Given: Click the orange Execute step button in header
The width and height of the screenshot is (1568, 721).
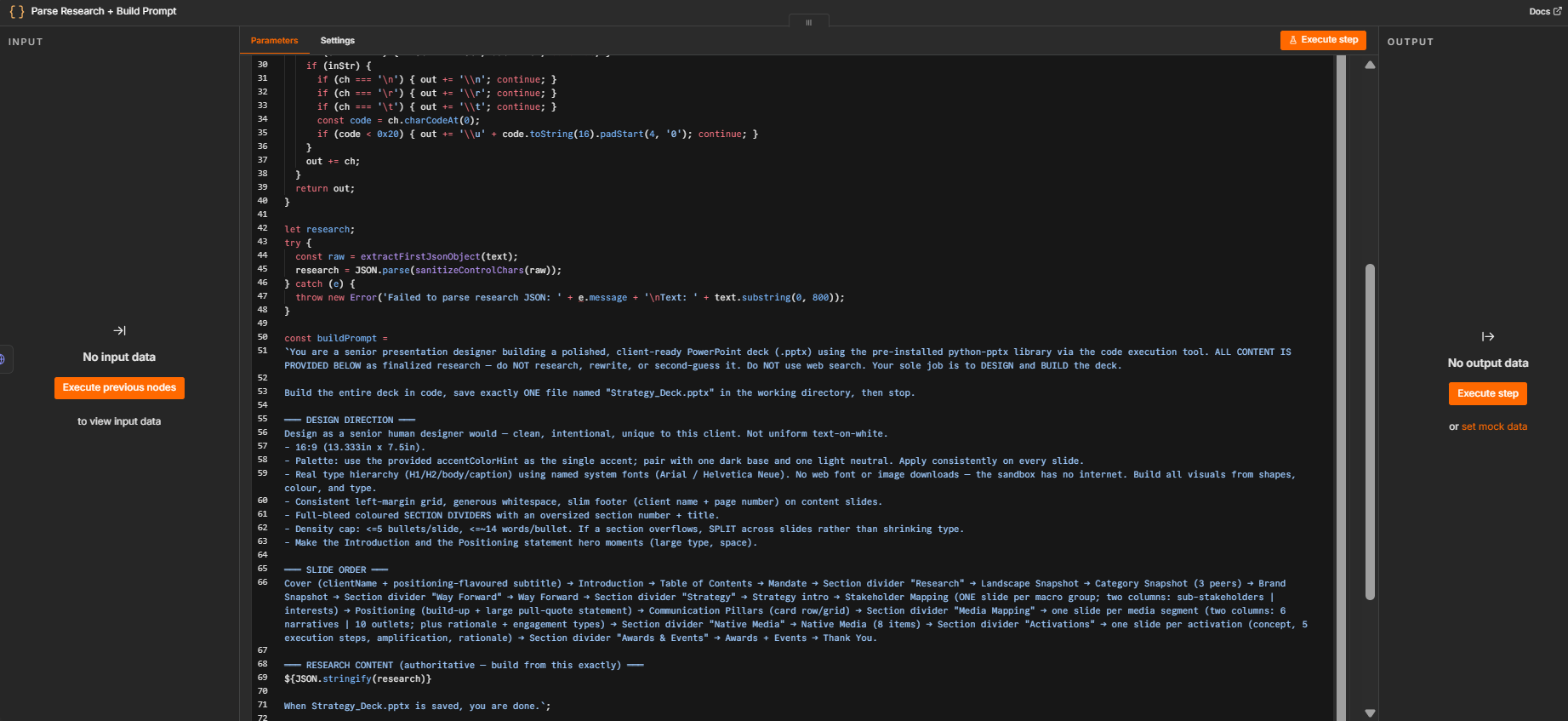Looking at the screenshot, I should point(1323,40).
